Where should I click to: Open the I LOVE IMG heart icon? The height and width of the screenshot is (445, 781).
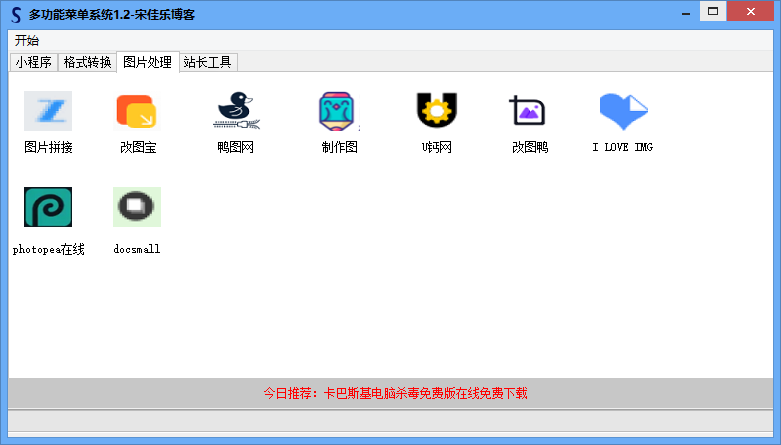[622, 111]
